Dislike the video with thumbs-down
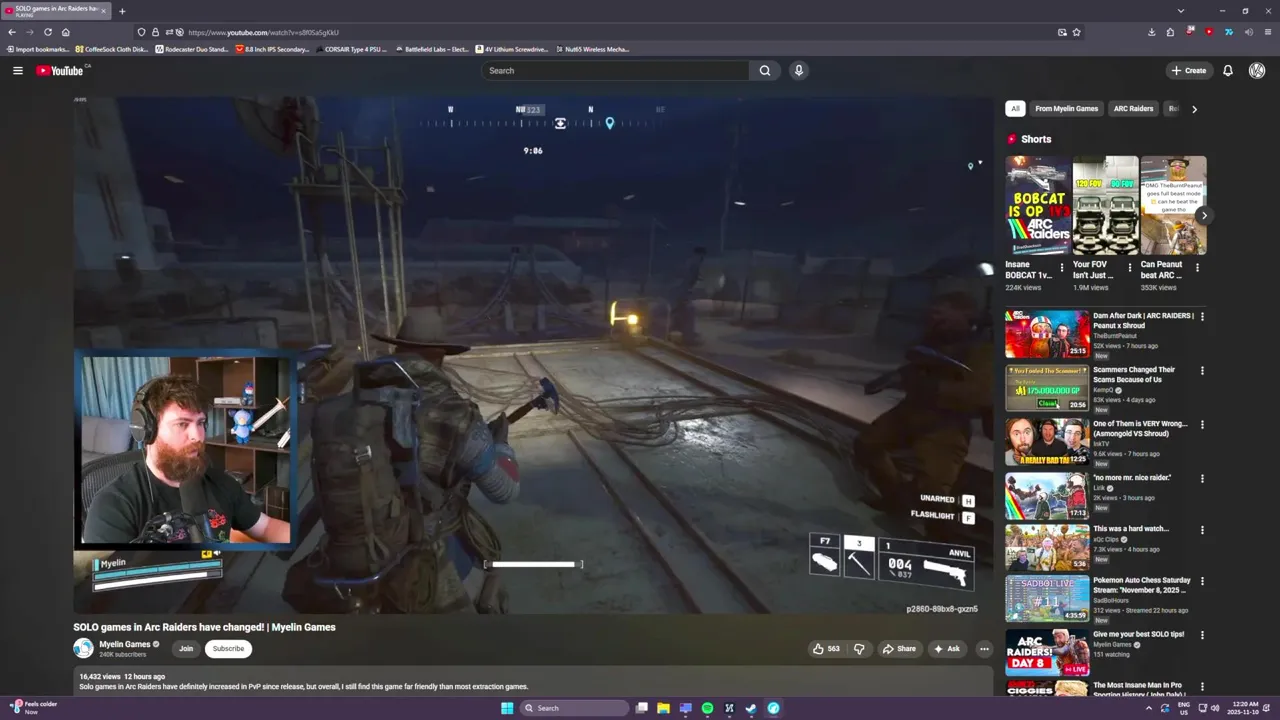The height and width of the screenshot is (720, 1280). pos(858,648)
